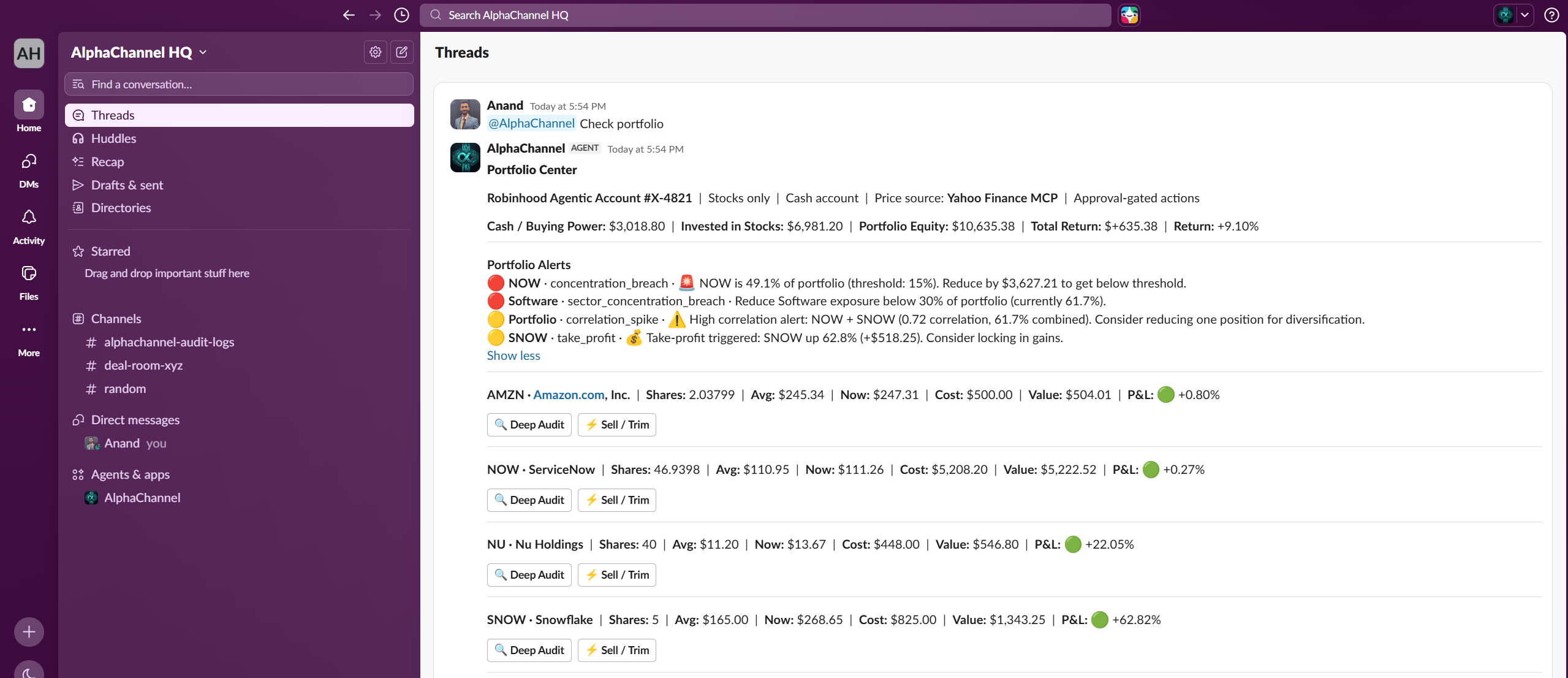Screen dimensions: 1568x678
Task: Open Huddles in the sidebar
Action: click(239, 139)
